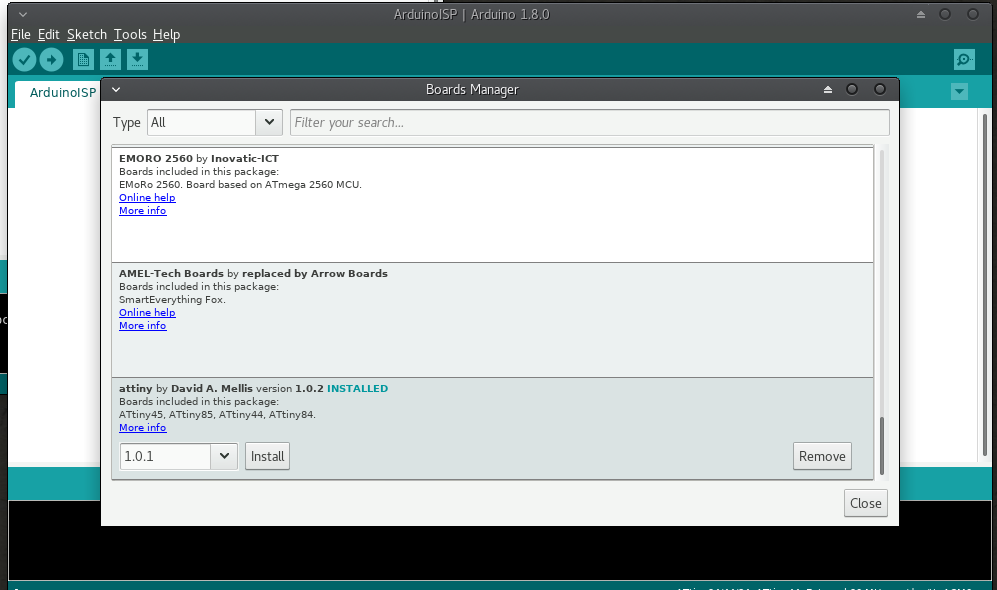Viewport: 997px width, 590px height.
Task: Open the Help menu
Action: [x=167, y=34]
